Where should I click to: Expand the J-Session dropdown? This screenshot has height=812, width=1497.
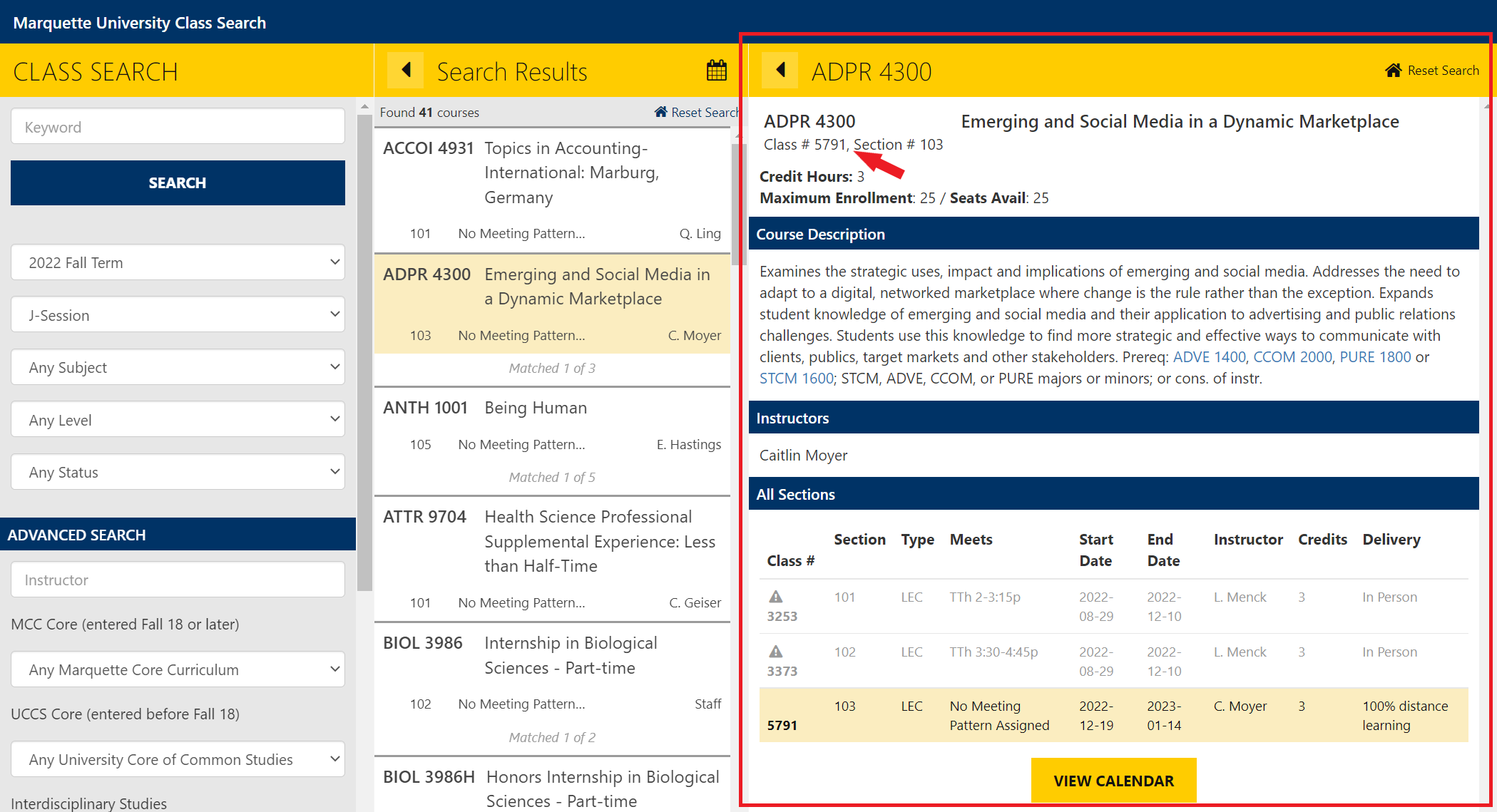click(178, 315)
